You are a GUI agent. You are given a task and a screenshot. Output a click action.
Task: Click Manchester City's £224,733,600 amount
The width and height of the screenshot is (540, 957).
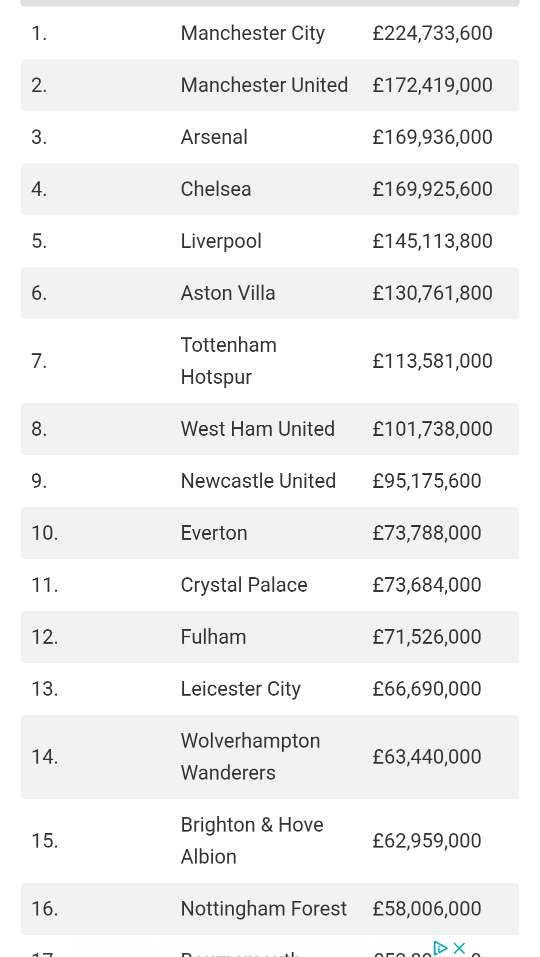[x=433, y=33]
